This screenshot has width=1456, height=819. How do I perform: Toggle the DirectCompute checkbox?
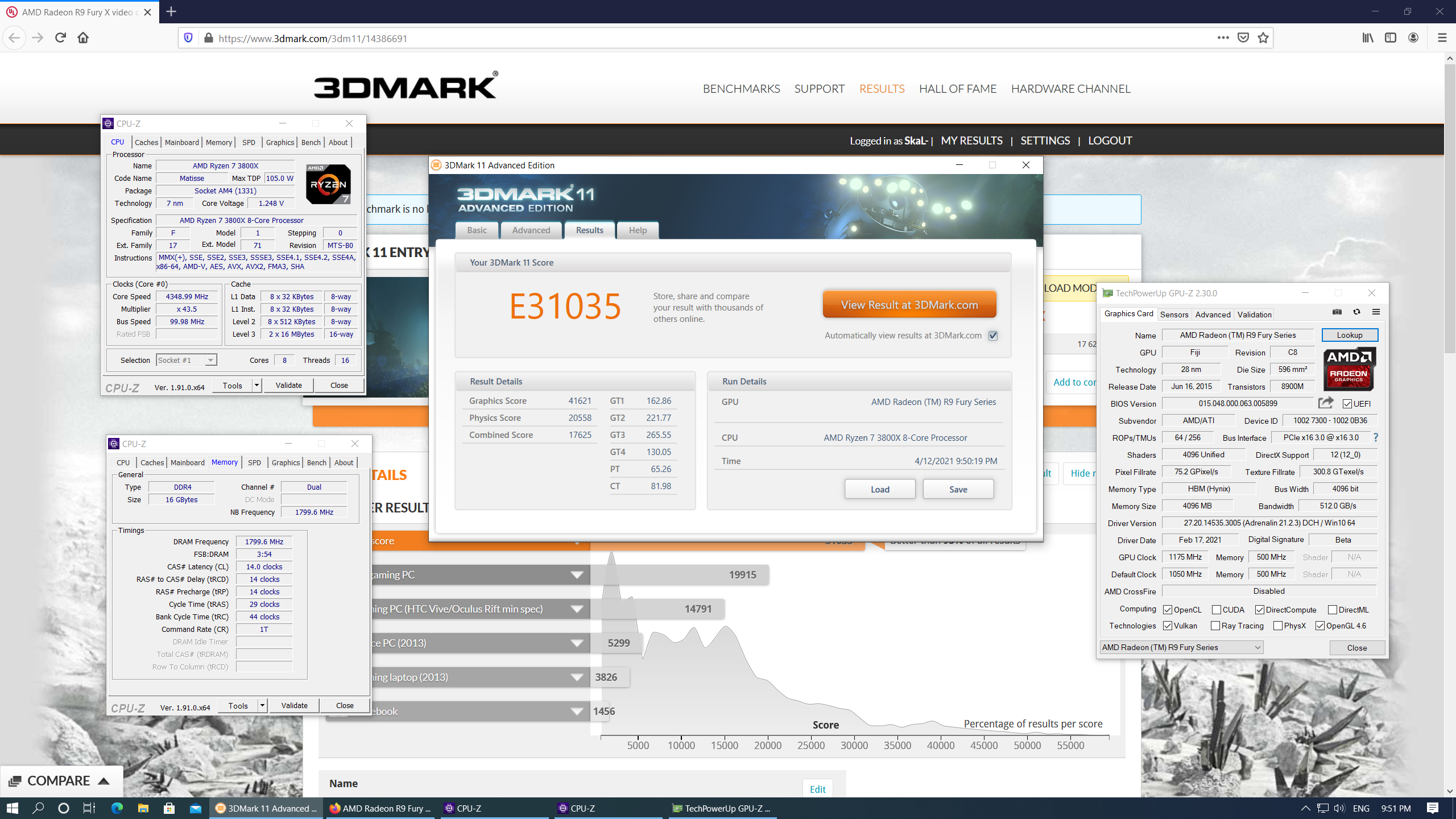click(x=1260, y=610)
